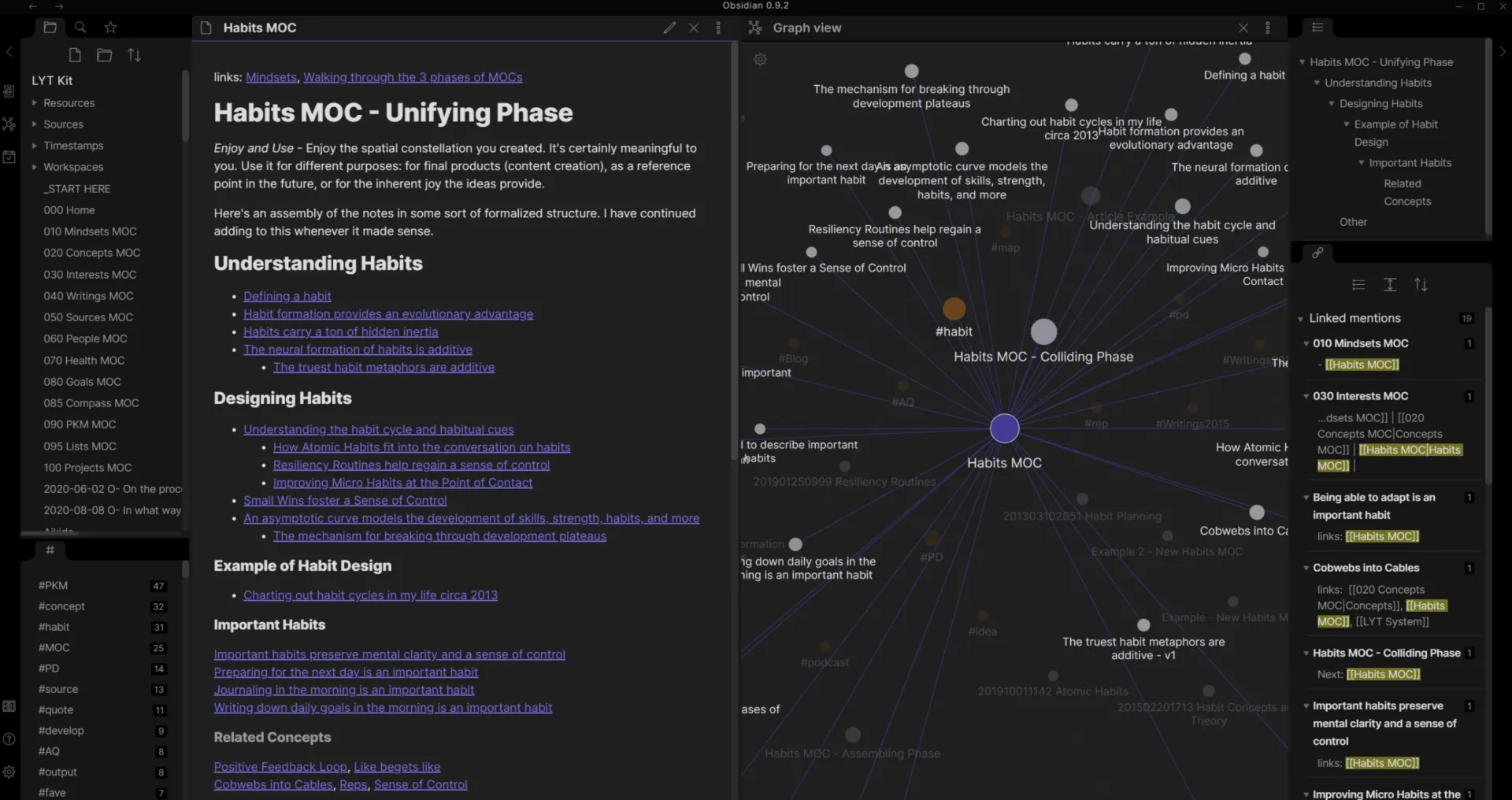Open more options for Habits MOC pane
This screenshot has height=800, width=1512.
pos(718,28)
